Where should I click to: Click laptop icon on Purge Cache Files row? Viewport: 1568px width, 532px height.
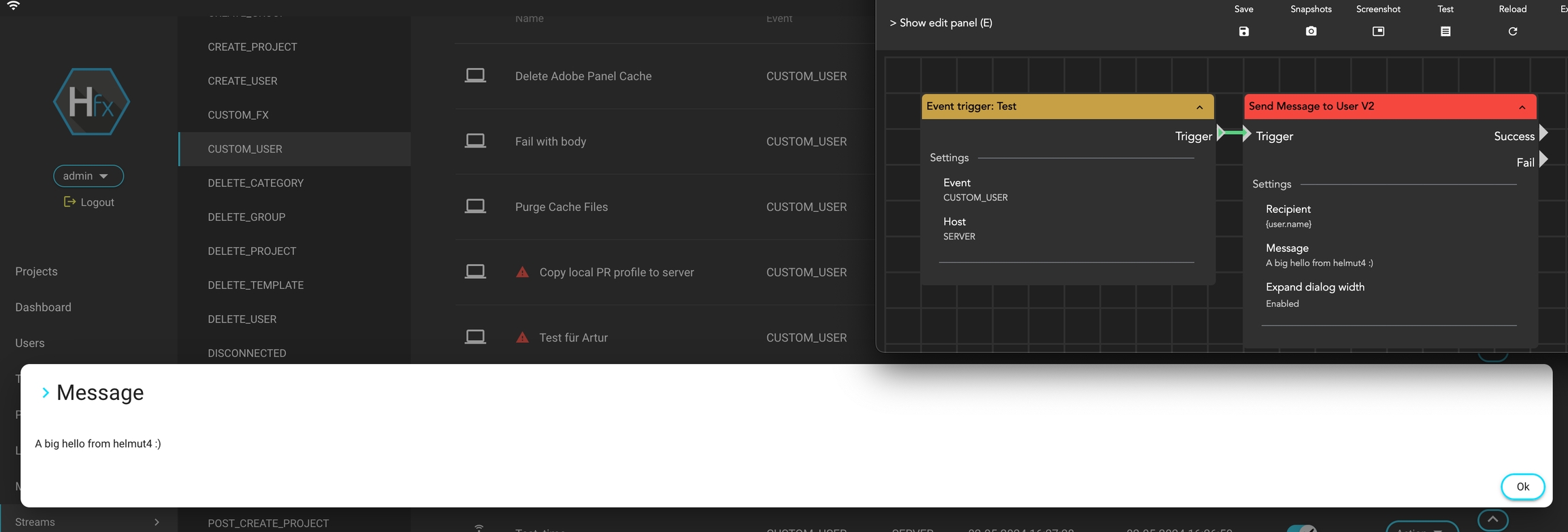click(x=475, y=206)
